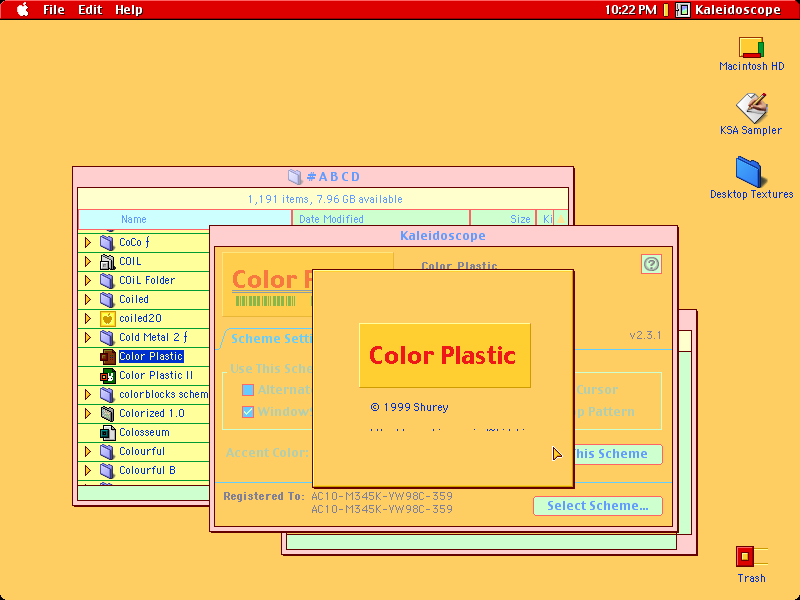This screenshot has width=800, height=600.
Task: Select the colorblocks scheme folder icon
Action: tap(107, 394)
